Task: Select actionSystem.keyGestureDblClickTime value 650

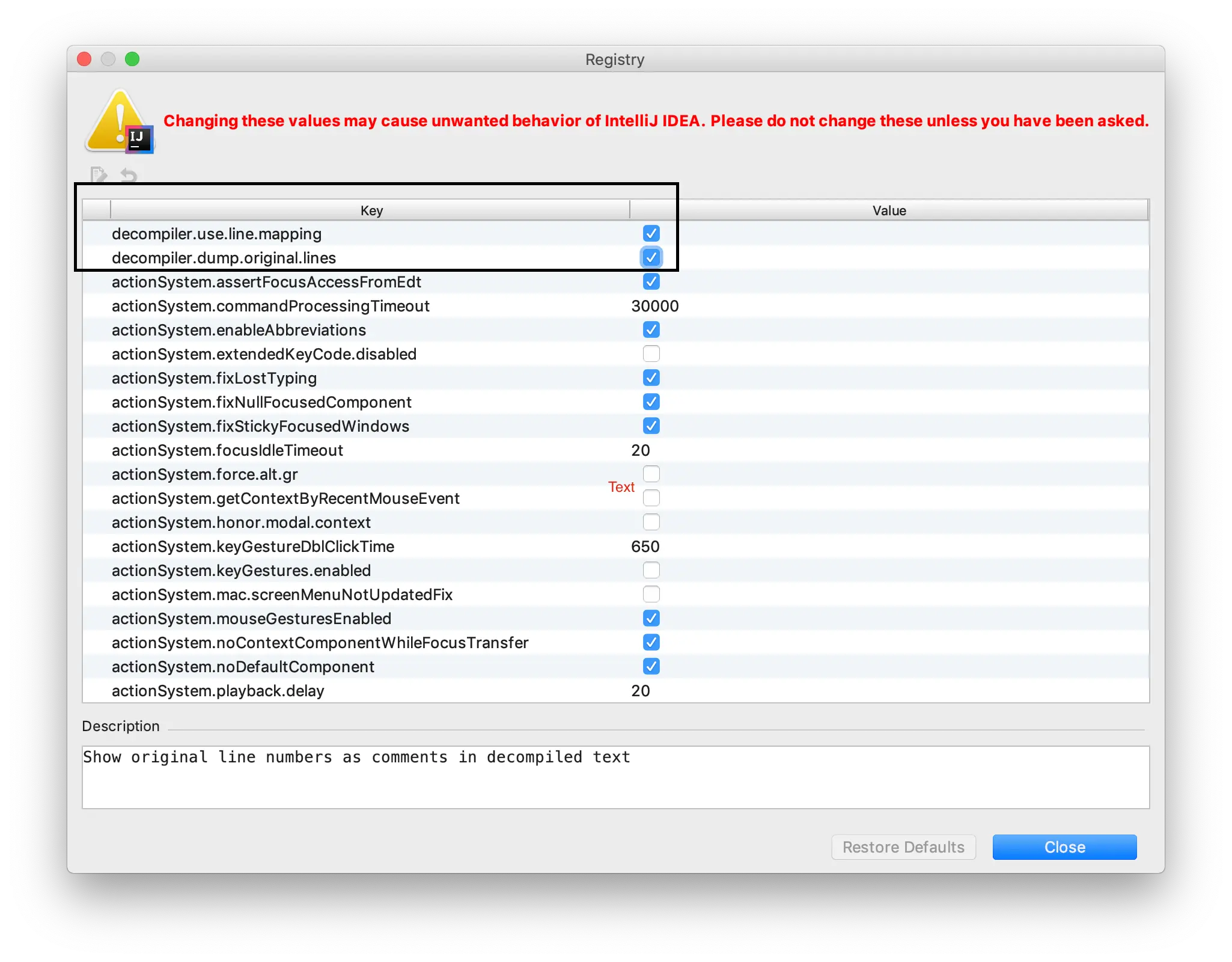Action: [x=645, y=547]
